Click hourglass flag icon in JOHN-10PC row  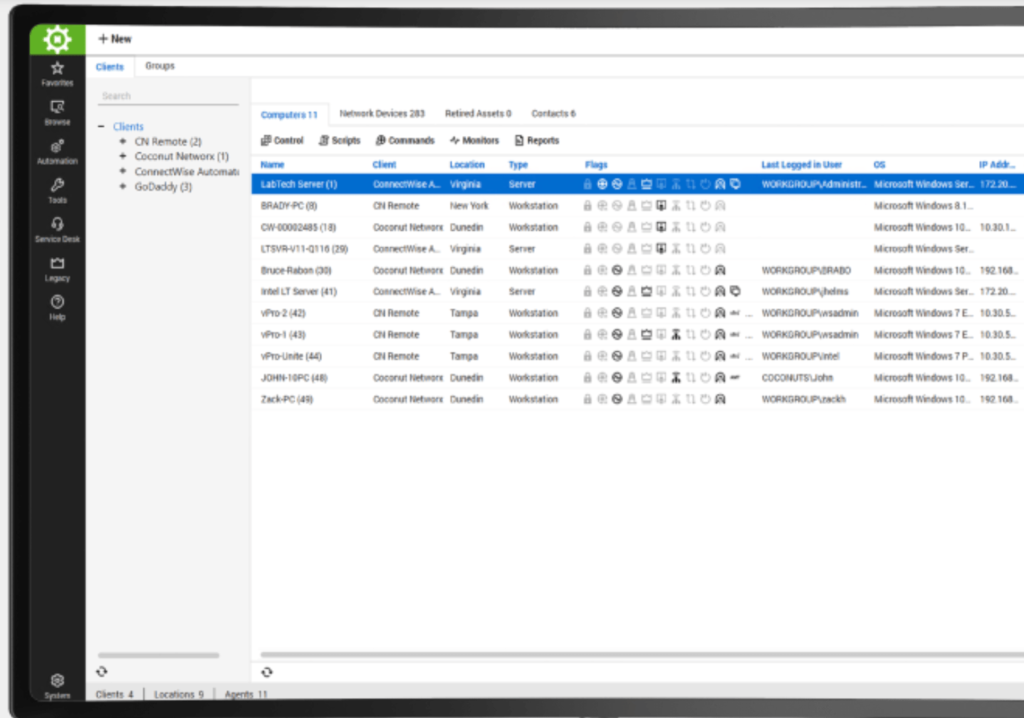click(x=676, y=378)
